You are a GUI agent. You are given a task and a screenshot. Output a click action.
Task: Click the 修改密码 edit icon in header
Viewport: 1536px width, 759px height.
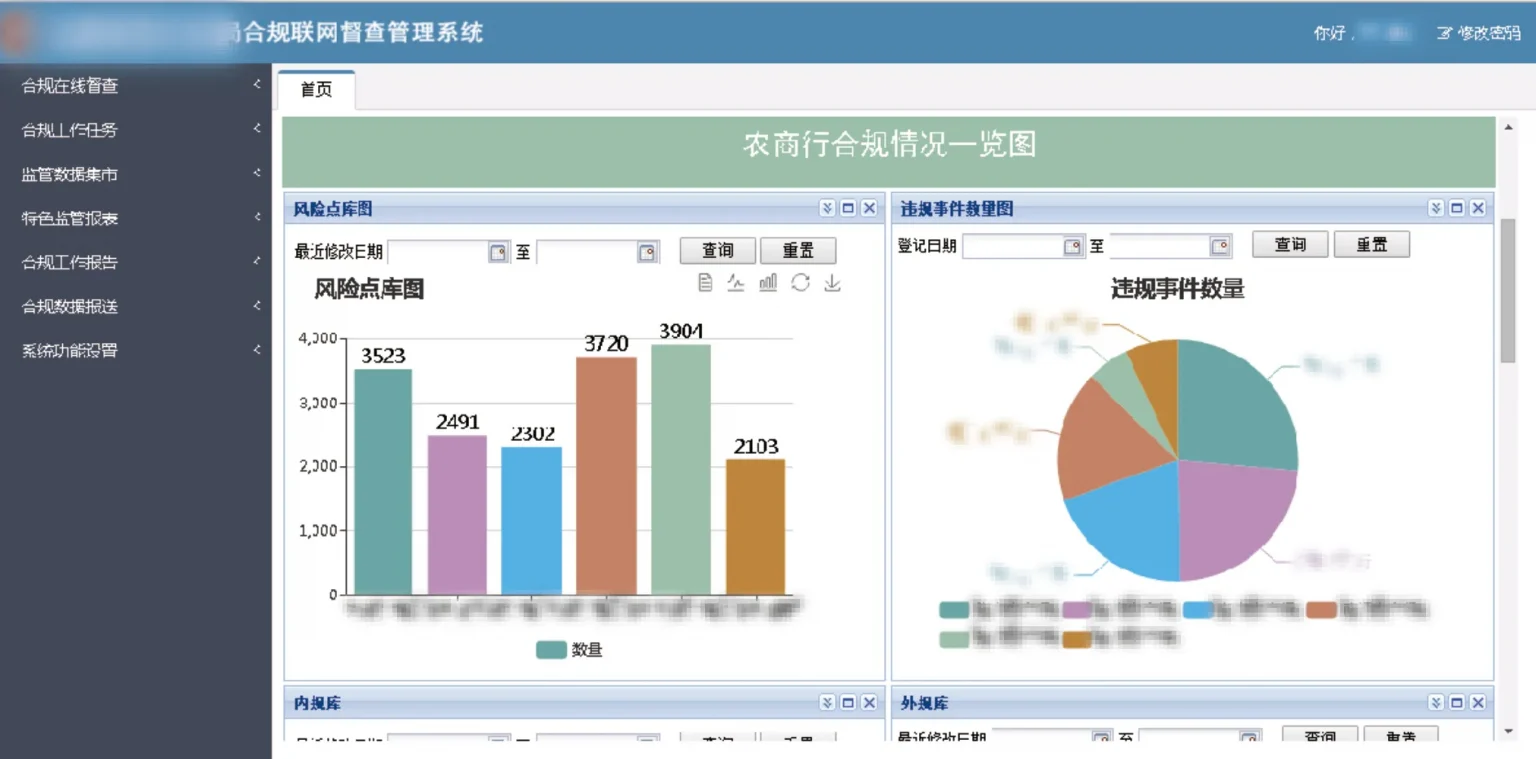(x=1444, y=33)
